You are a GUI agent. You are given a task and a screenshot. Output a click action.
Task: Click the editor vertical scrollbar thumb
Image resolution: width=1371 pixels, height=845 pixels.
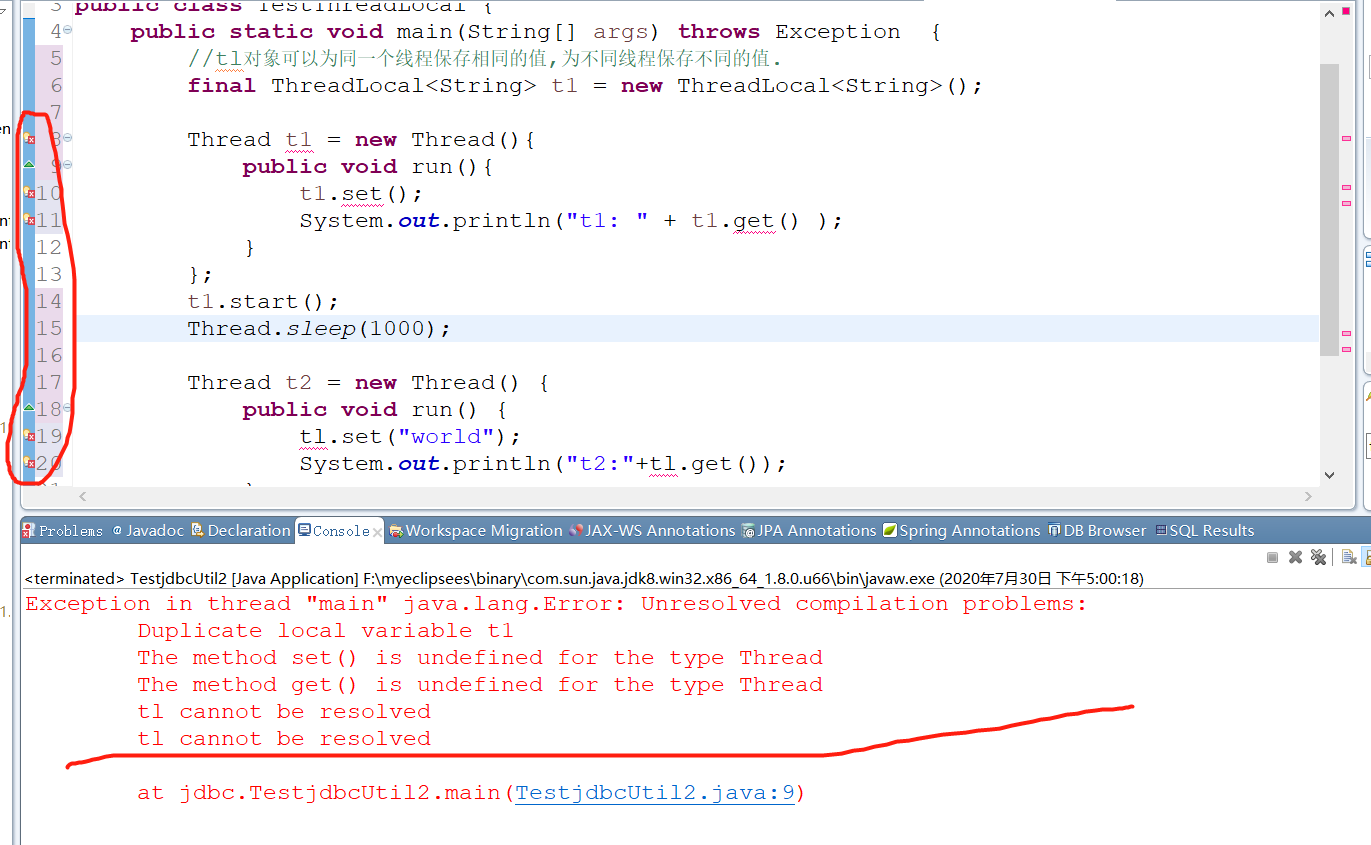(x=1329, y=210)
